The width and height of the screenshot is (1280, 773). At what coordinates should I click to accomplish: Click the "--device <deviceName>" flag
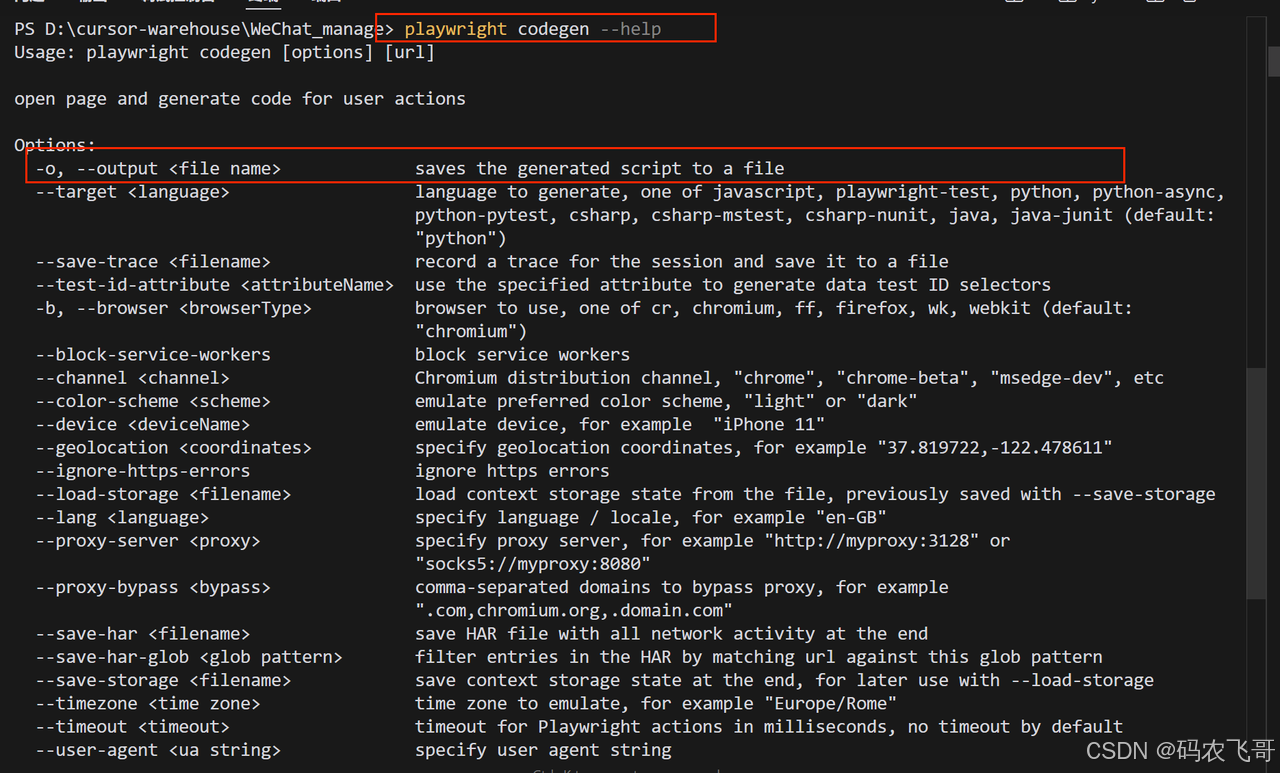pyautogui.click(x=143, y=424)
